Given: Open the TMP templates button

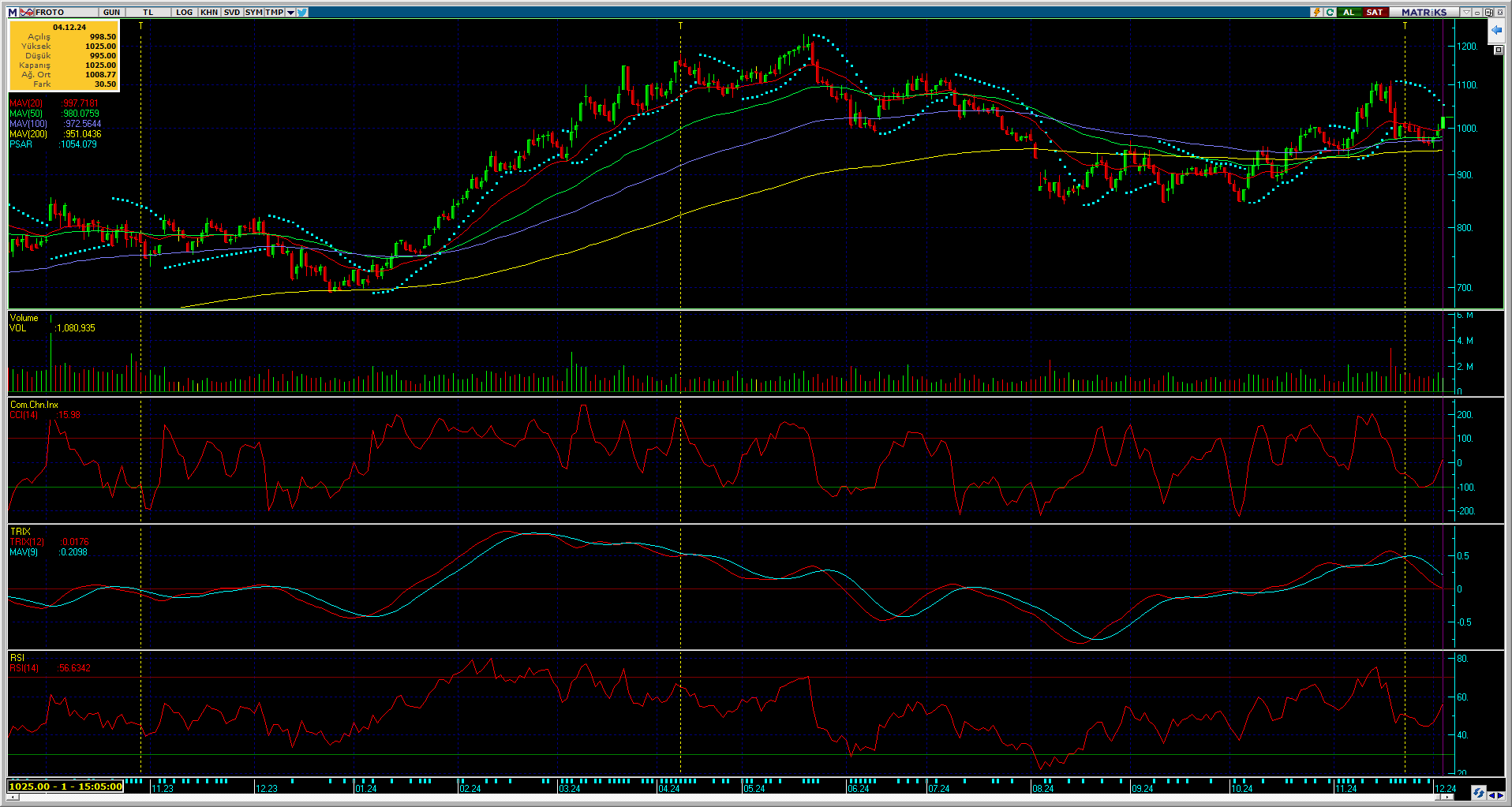Looking at the screenshot, I should pos(275,13).
